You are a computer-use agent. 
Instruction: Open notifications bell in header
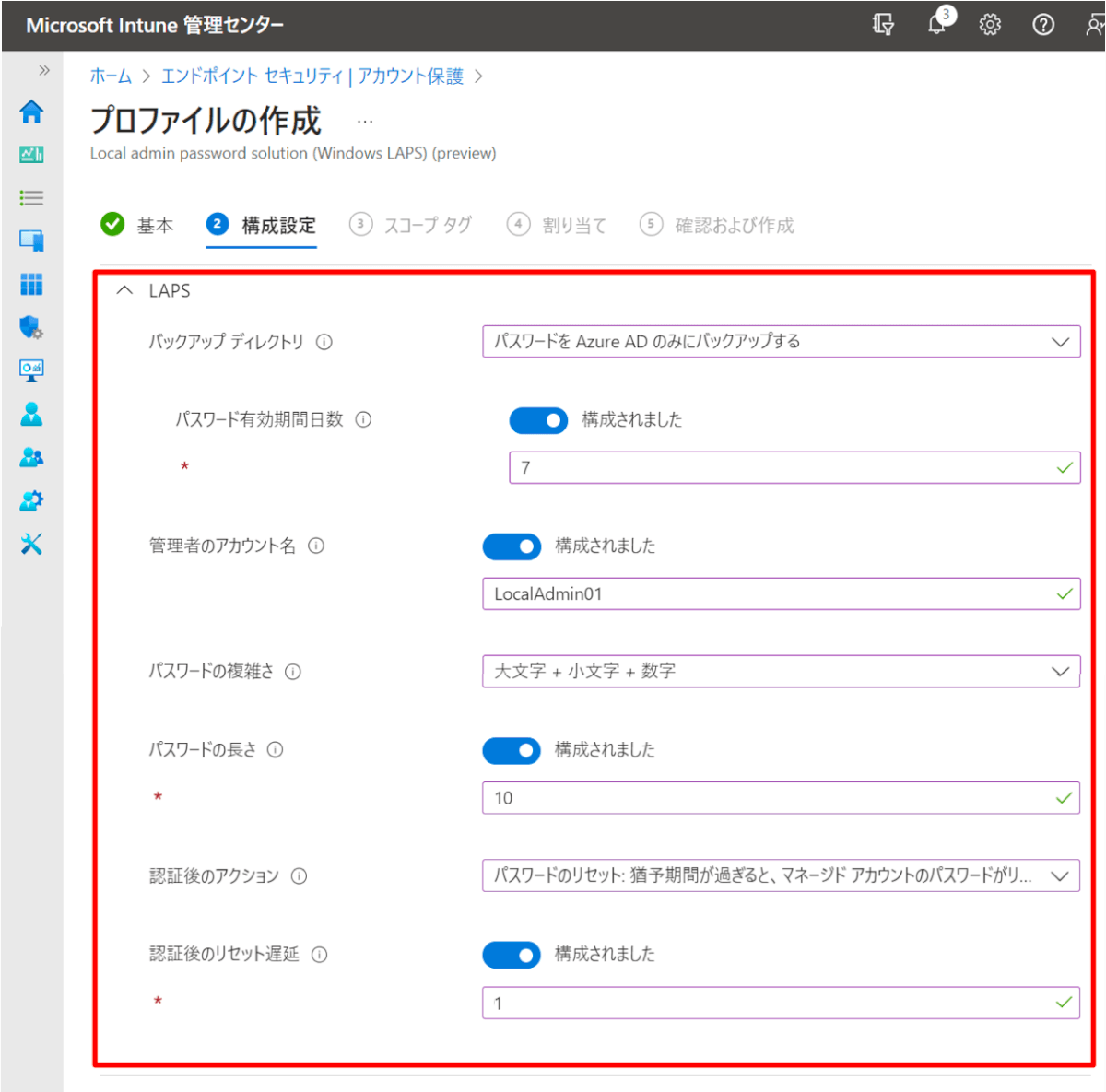937,24
